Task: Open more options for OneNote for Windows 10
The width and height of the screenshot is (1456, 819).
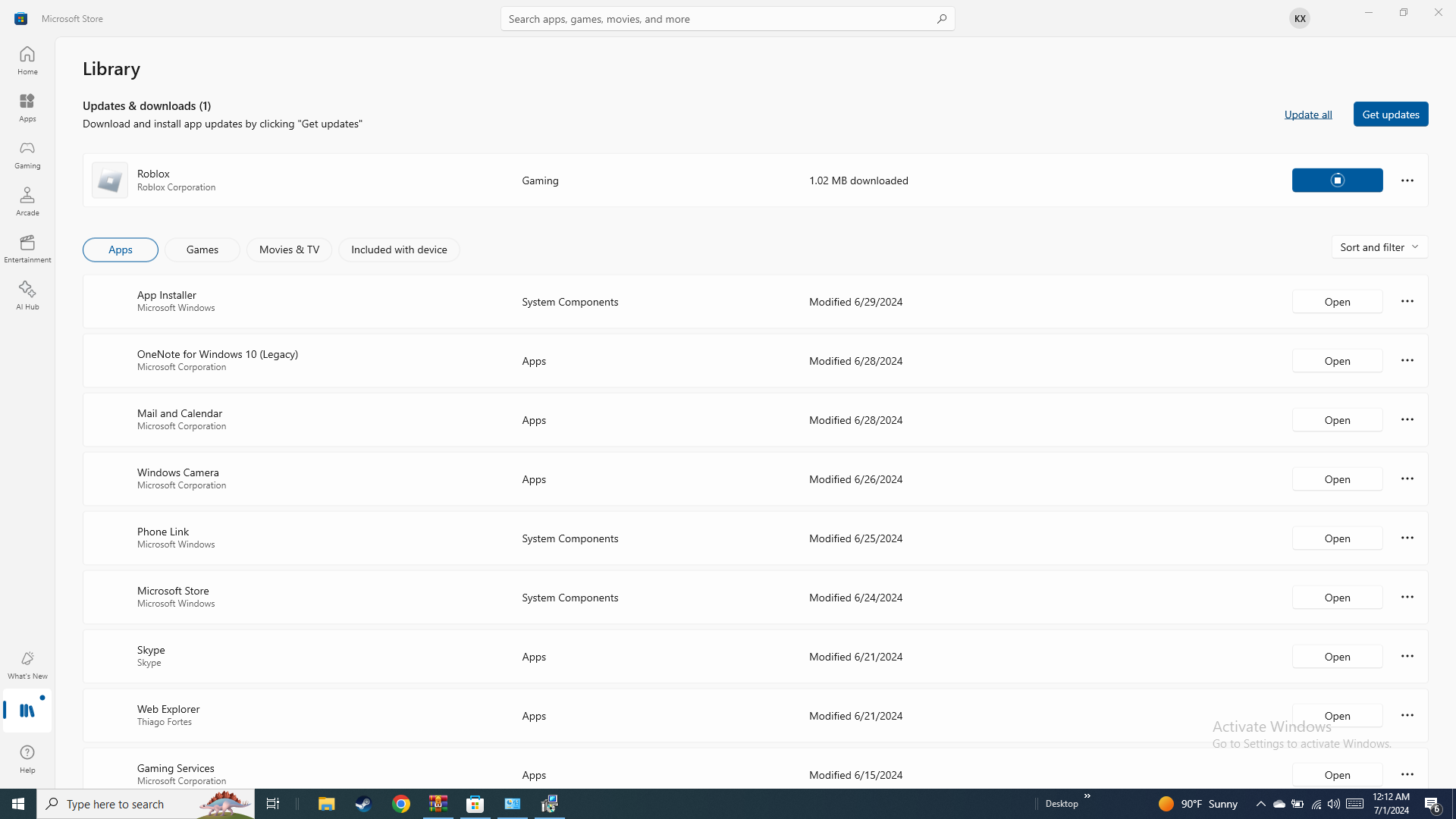Action: pos(1407,360)
